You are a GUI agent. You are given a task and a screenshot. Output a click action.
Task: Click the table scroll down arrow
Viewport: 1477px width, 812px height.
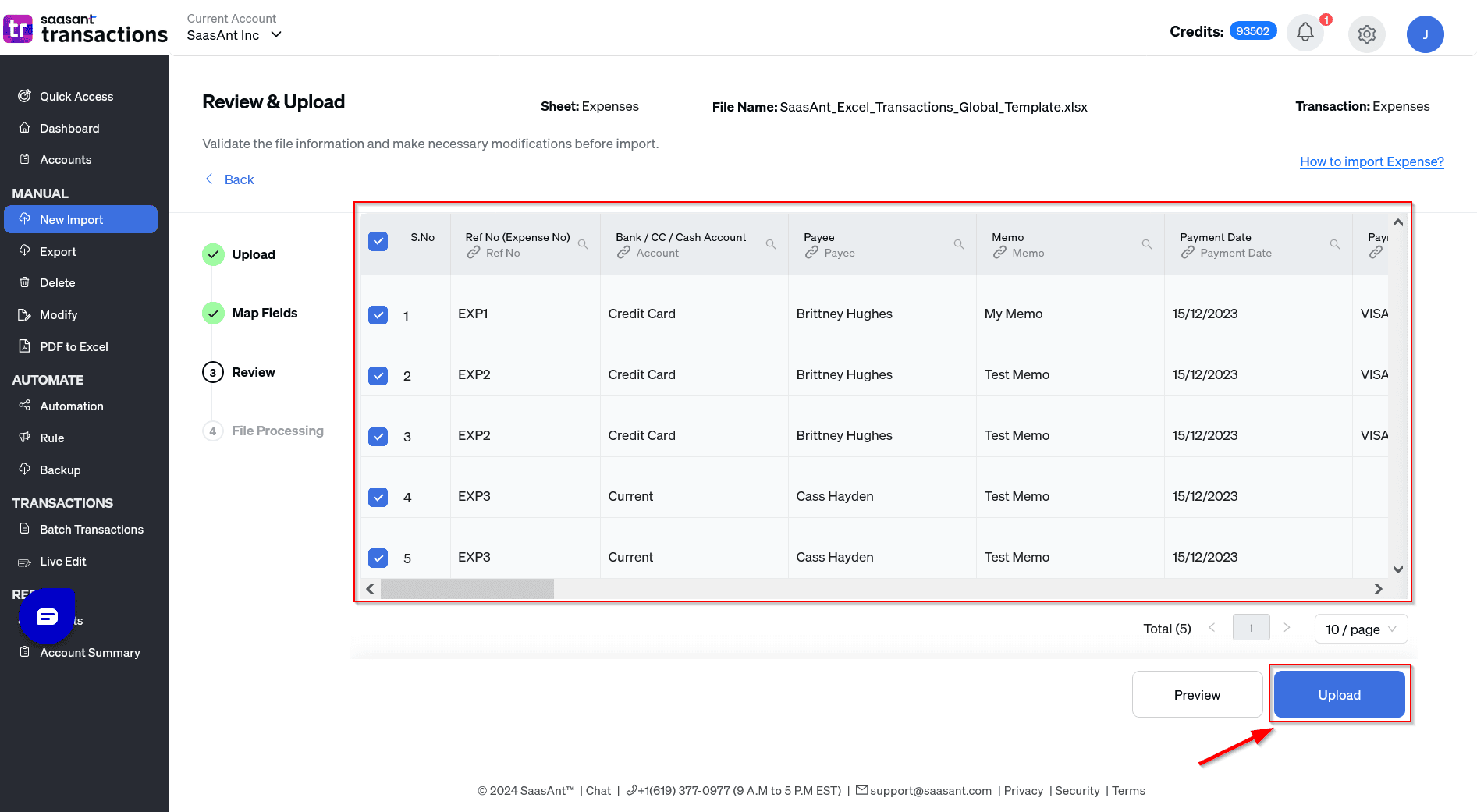click(x=1398, y=569)
